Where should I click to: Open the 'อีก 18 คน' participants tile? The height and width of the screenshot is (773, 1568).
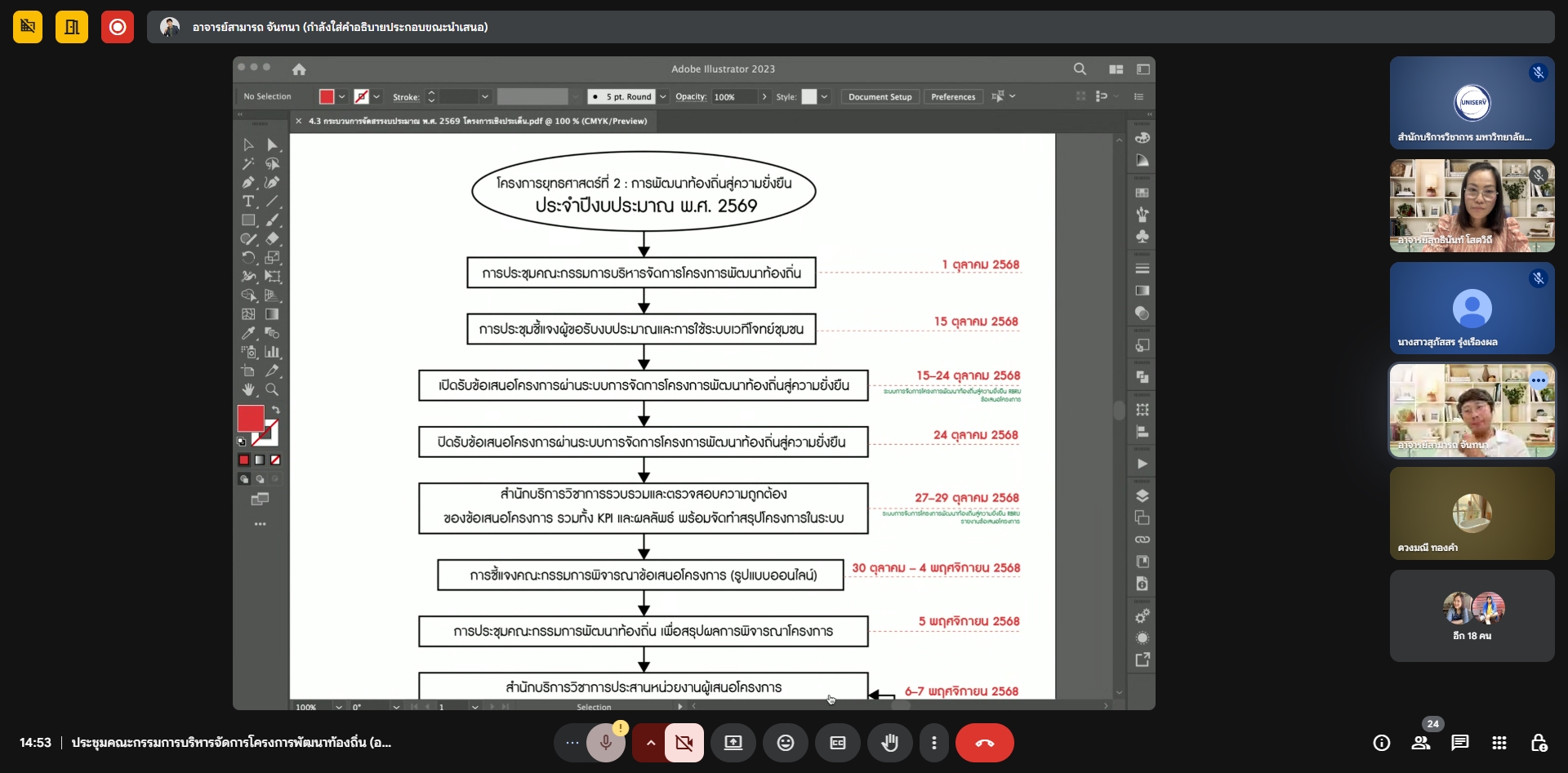1472,615
